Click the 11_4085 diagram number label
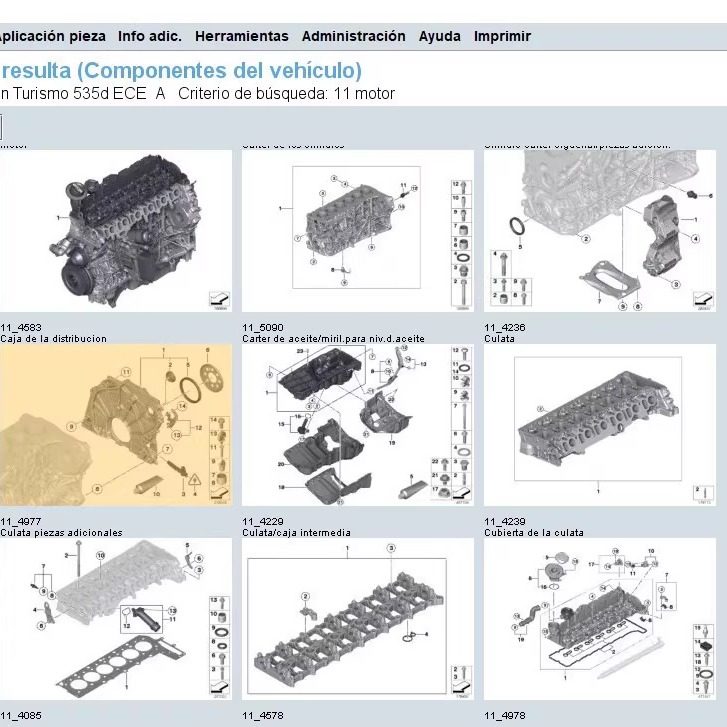The width and height of the screenshot is (727, 727). (21, 715)
